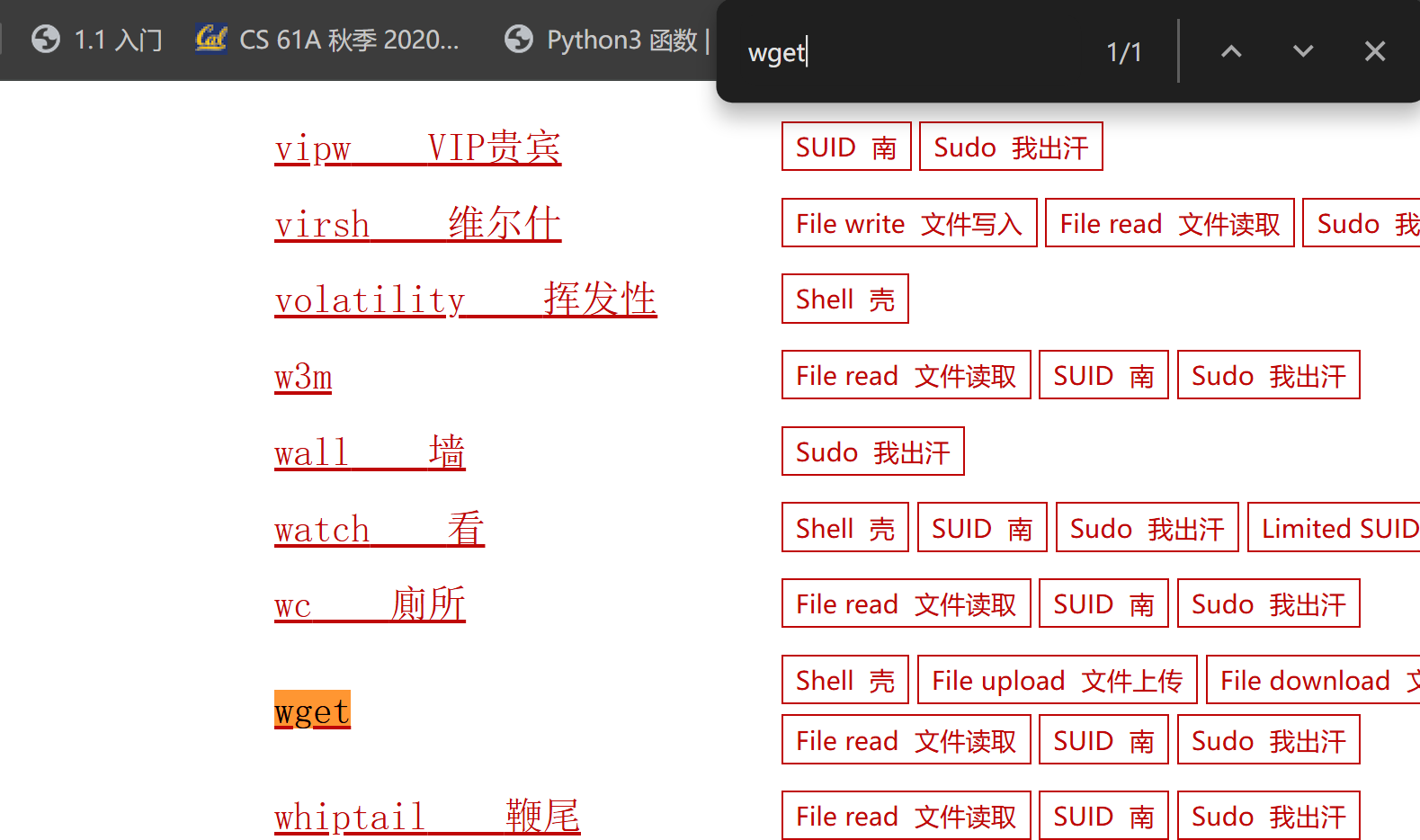The width and height of the screenshot is (1420, 840).
Task: Click the File upload tag for wget
Action: [1057, 681]
